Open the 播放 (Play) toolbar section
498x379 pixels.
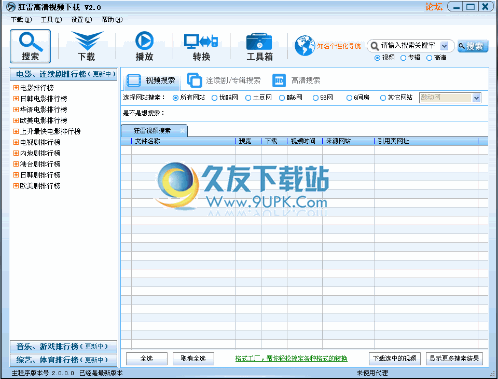(x=144, y=46)
